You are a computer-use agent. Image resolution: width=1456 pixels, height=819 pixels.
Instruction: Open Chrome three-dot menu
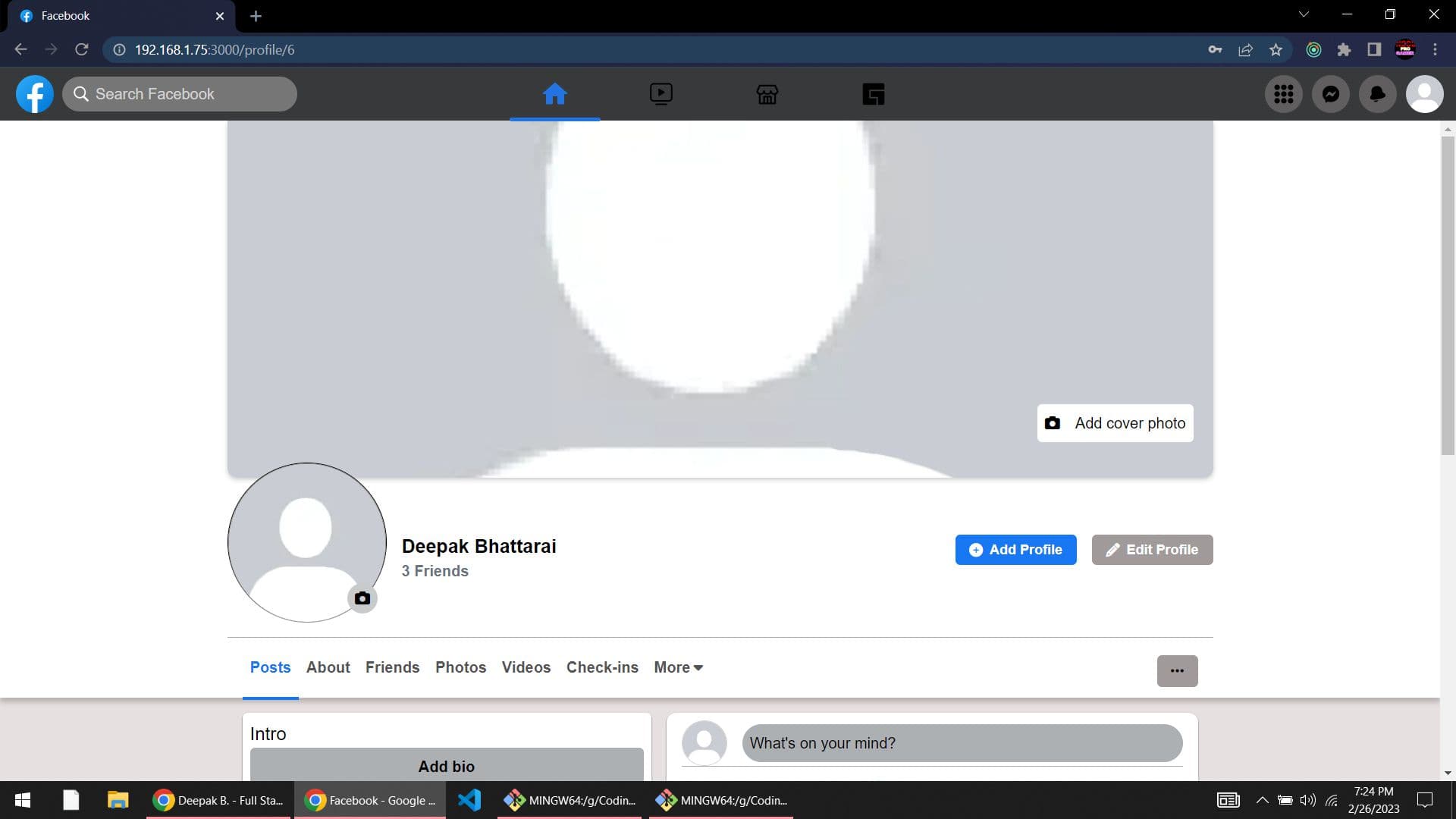pos(1435,49)
